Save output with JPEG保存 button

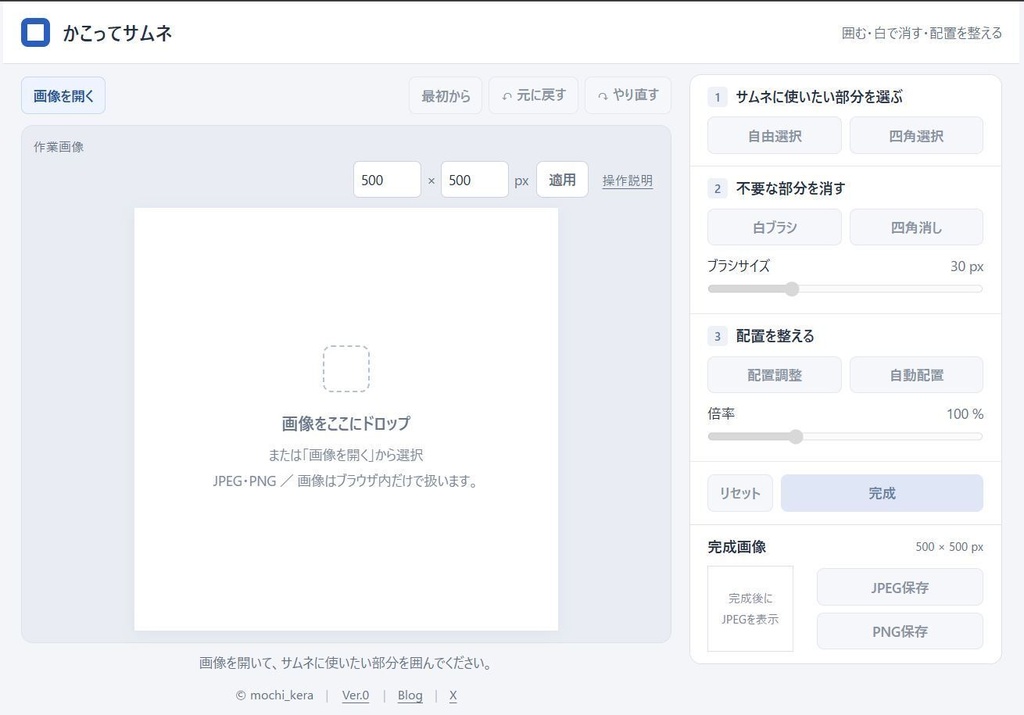point(900,587)
